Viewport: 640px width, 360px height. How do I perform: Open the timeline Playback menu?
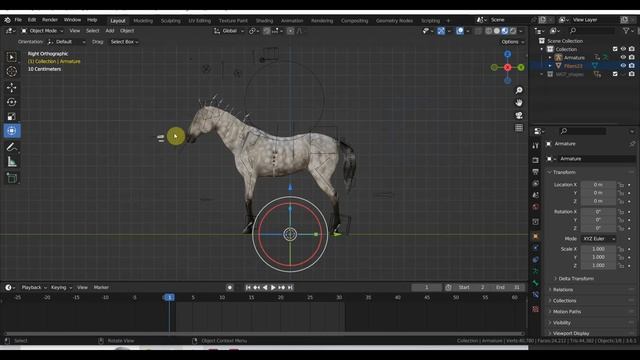tap(33, 287)
